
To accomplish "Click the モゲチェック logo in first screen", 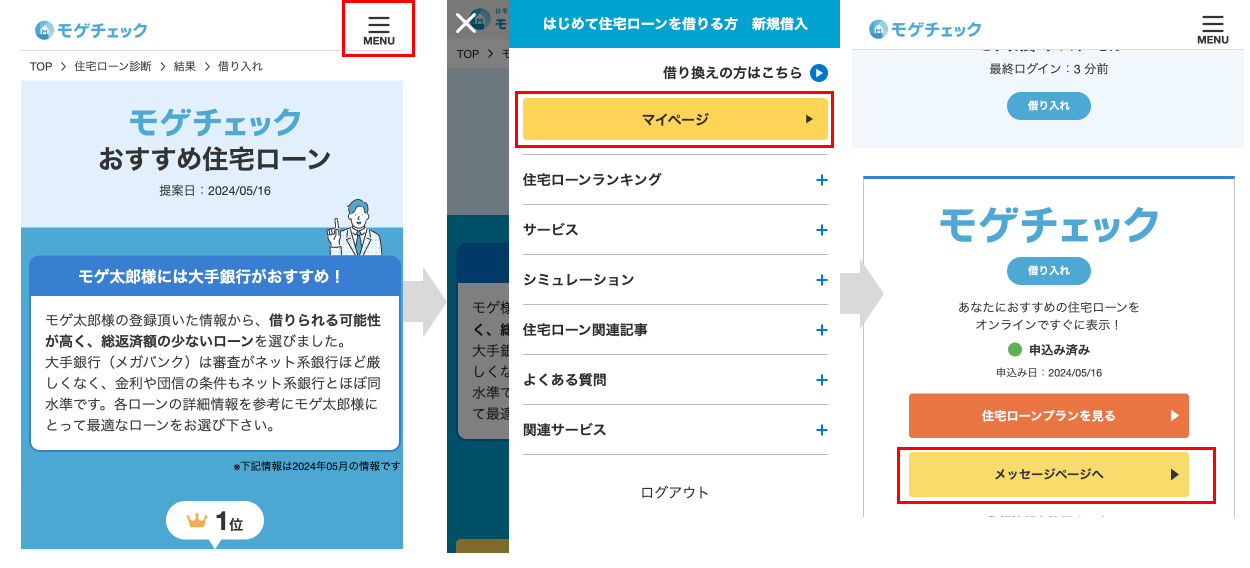I will click(91, 30).
